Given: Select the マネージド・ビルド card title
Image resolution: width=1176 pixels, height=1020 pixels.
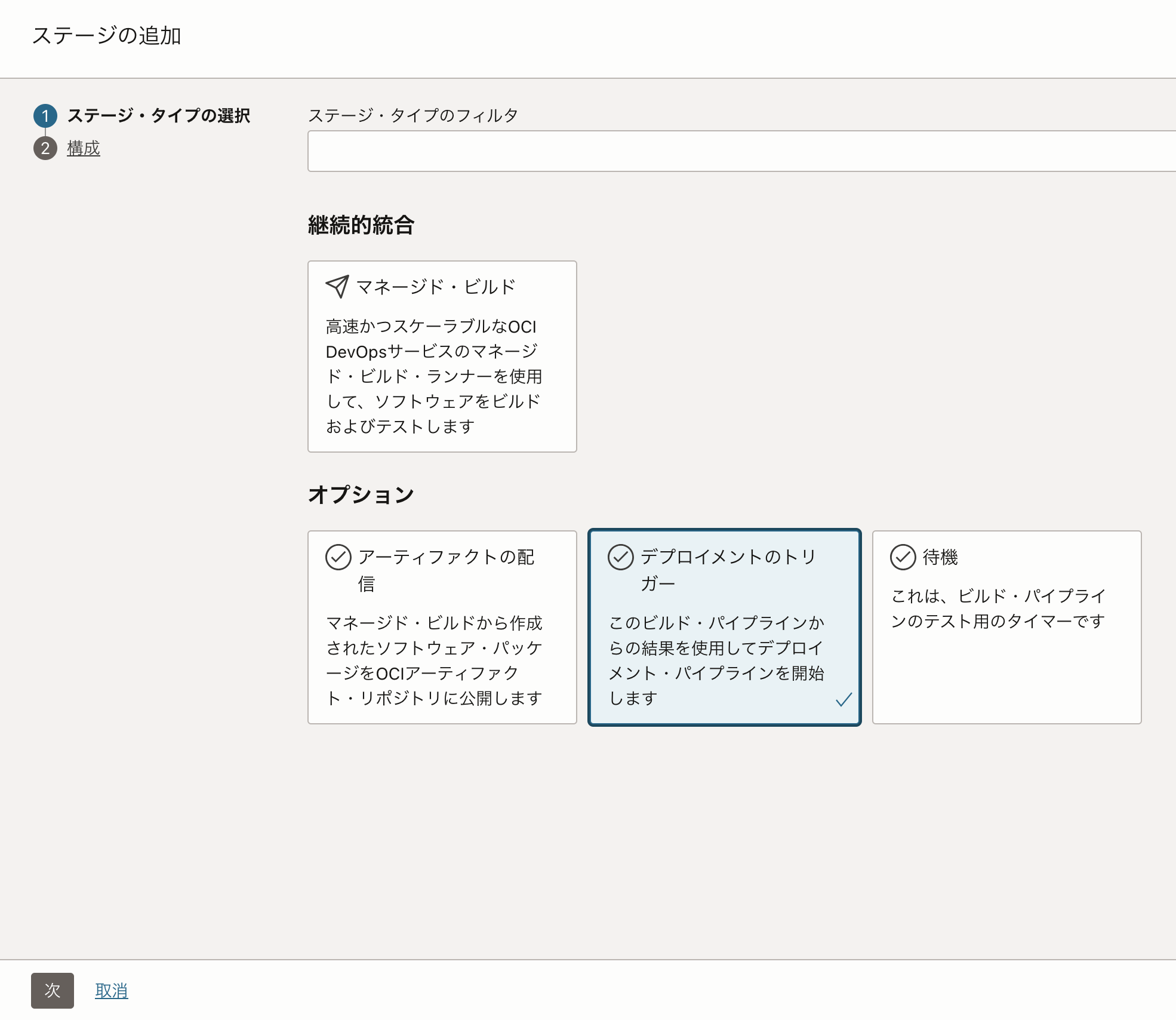Looking at the screenshot, I should pyautogui.click(x=435, y=287).
